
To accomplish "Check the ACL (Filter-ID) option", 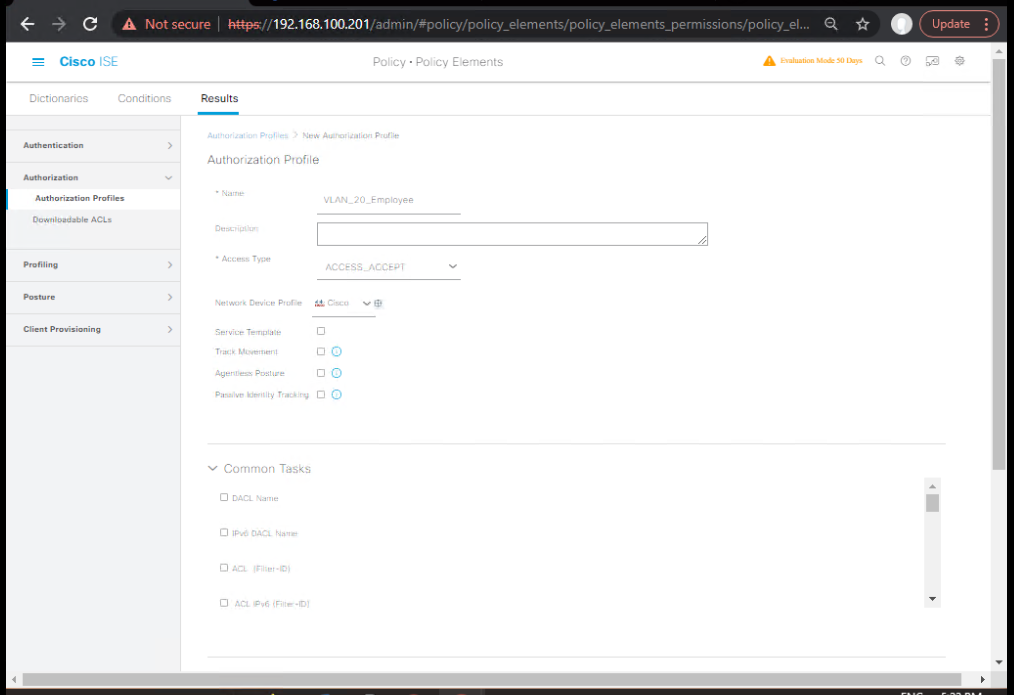I will point(224,568).
